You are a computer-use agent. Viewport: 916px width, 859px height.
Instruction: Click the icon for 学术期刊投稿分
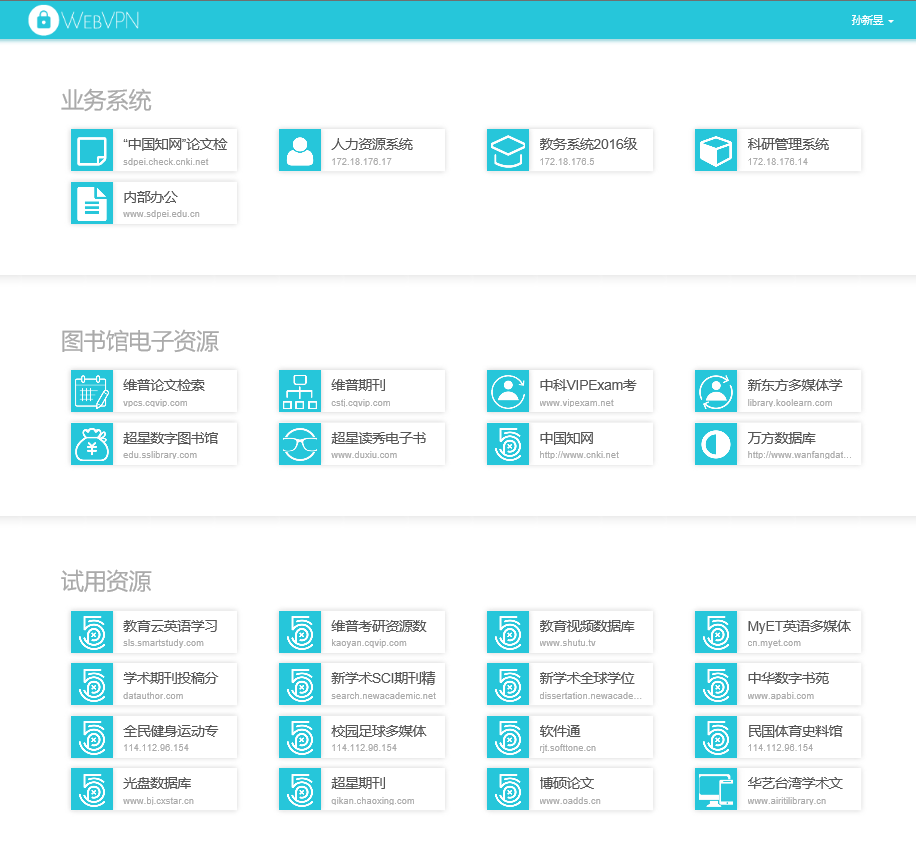(x=92, y=684)
